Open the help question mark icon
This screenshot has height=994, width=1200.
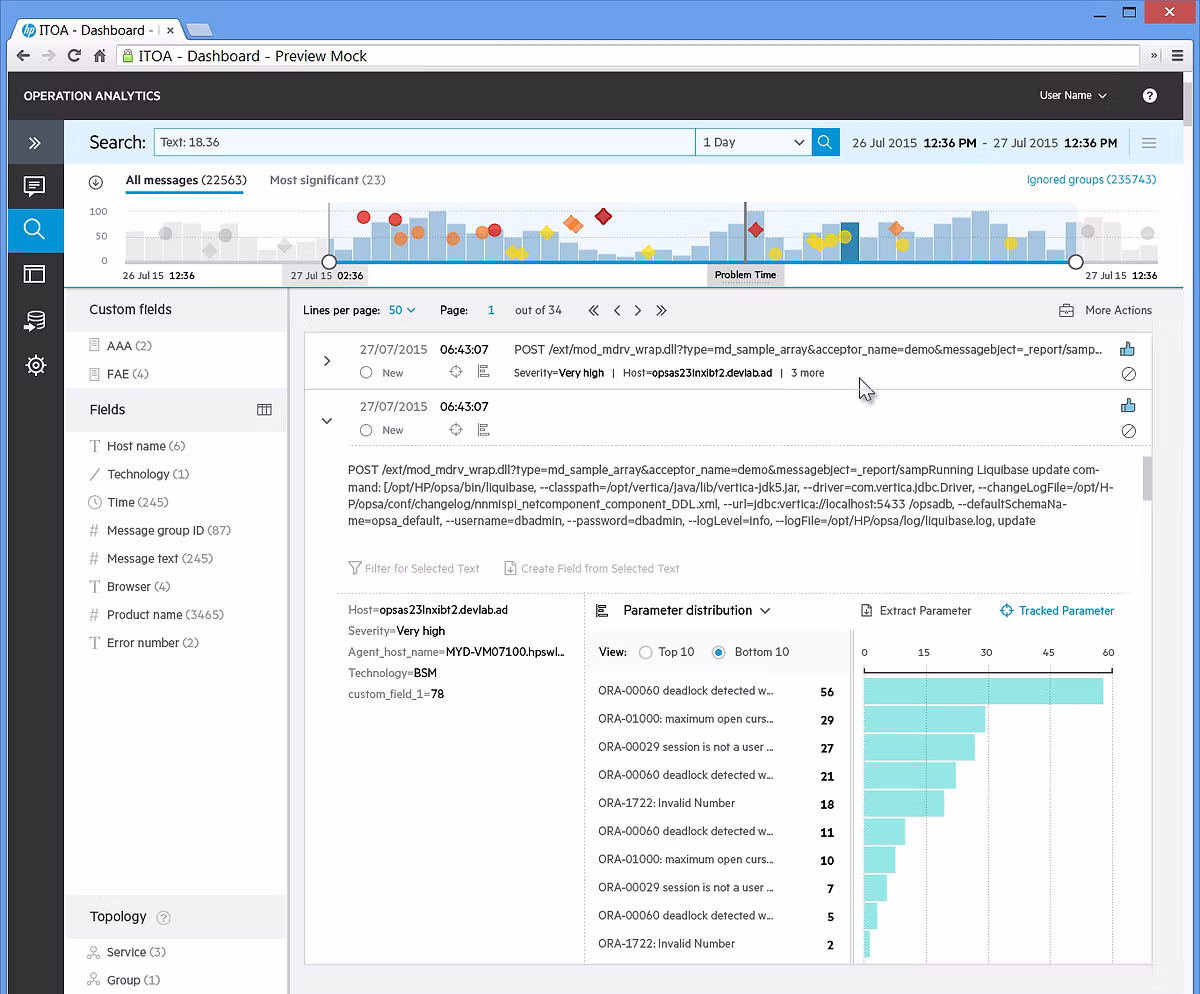pos(1150,96)
